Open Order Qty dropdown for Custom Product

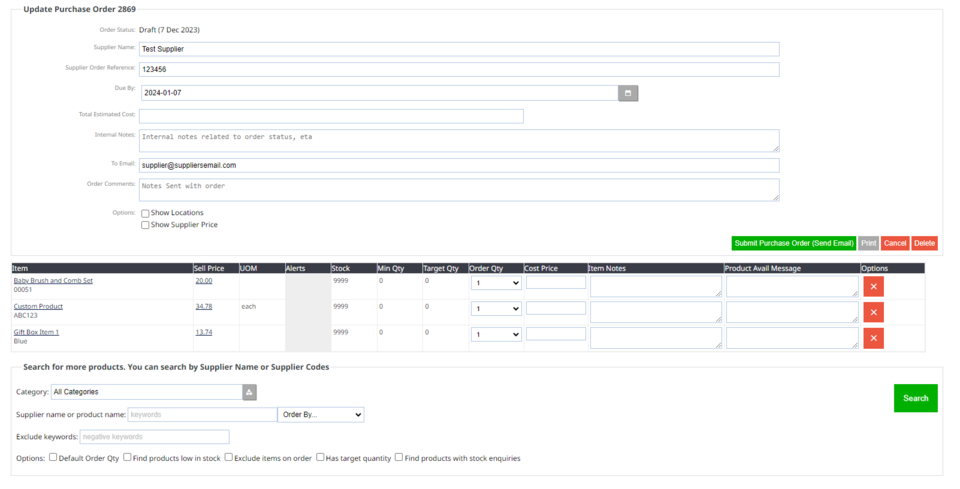pos(496,309)
